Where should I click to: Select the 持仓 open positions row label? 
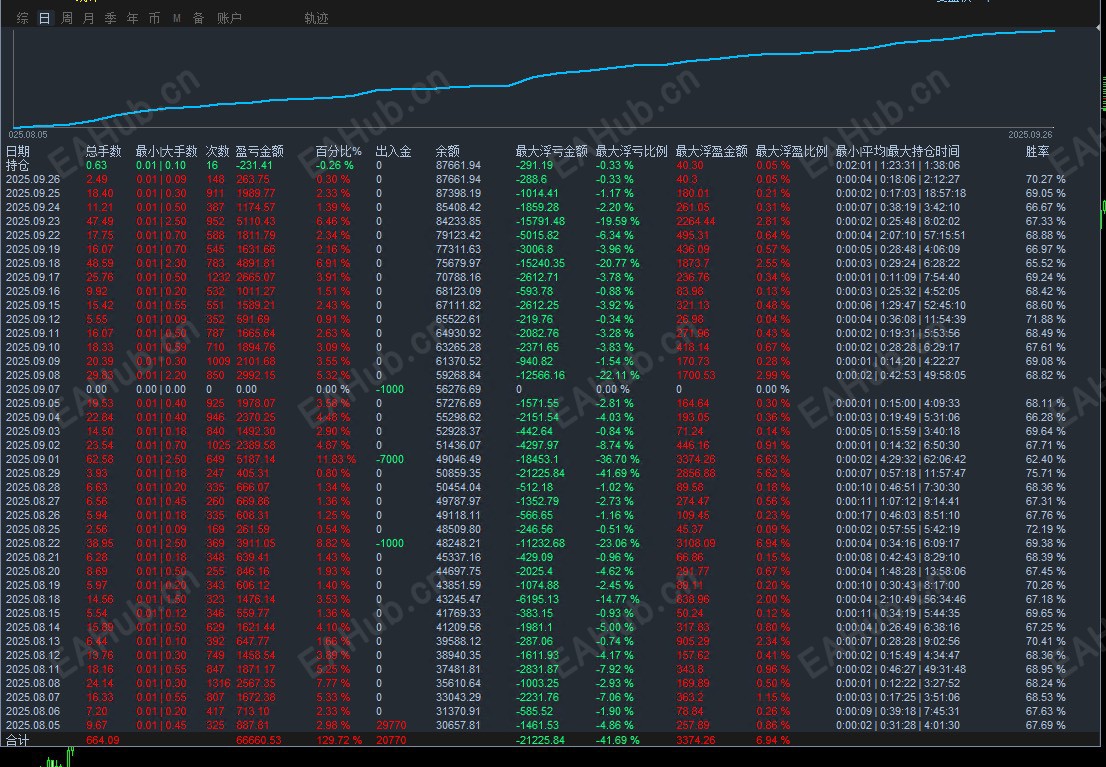coord(18,165)
